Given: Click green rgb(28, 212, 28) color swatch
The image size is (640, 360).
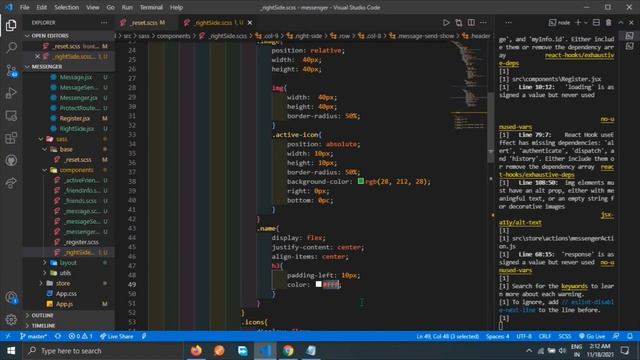Looking at the screenshot, I should pos(361,181).
